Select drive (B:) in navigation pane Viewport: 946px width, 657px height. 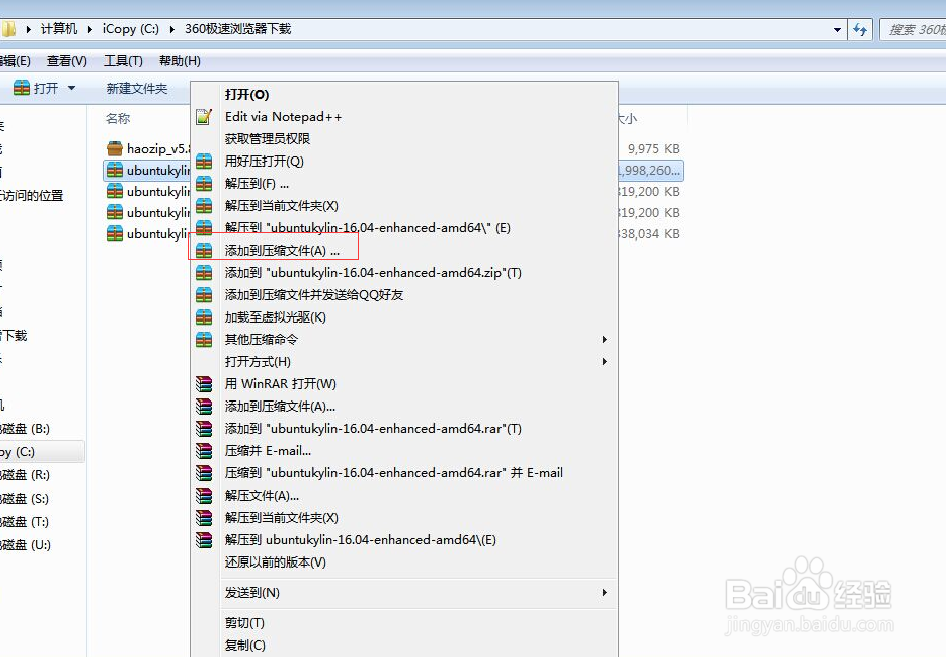point(25,429)
